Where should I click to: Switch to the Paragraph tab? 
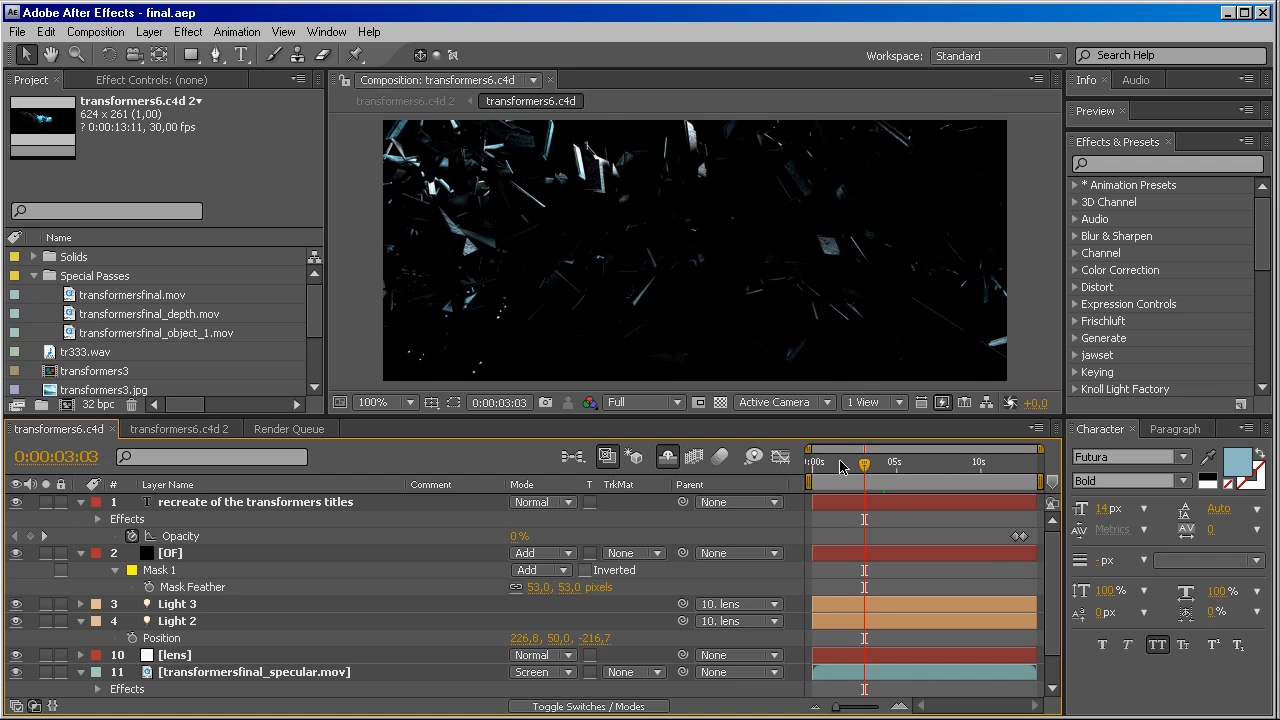pyautogui.click(x=1175, y=429)
